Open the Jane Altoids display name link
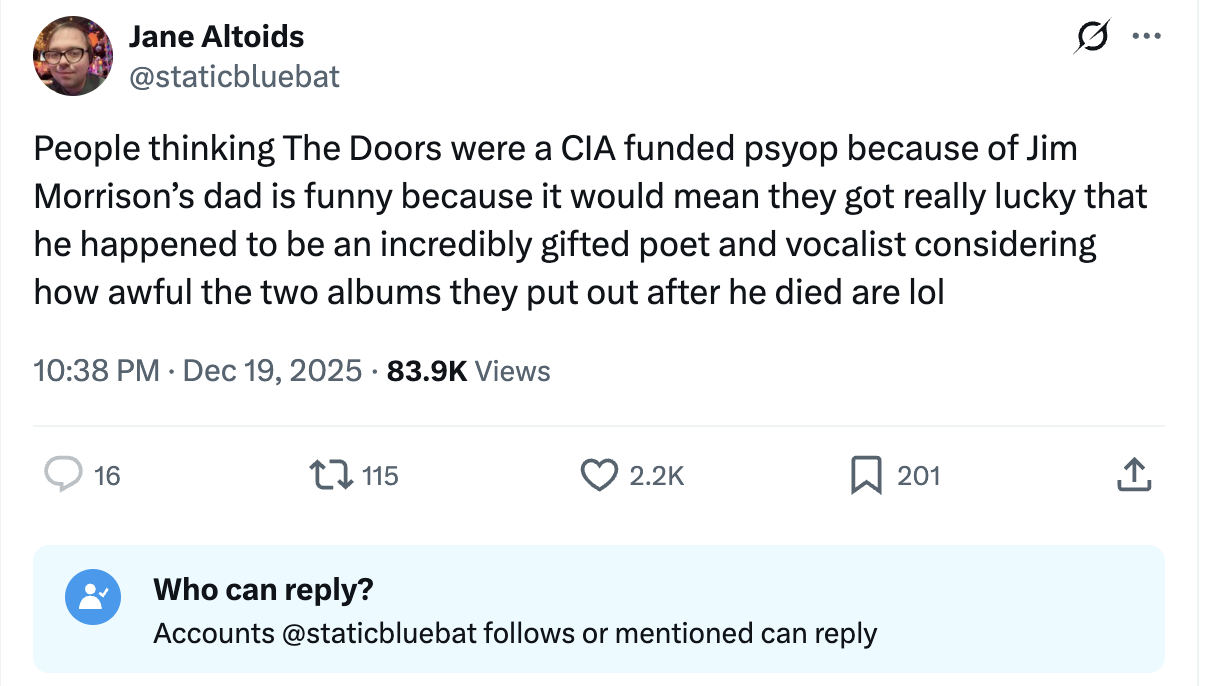 [216, 37]
